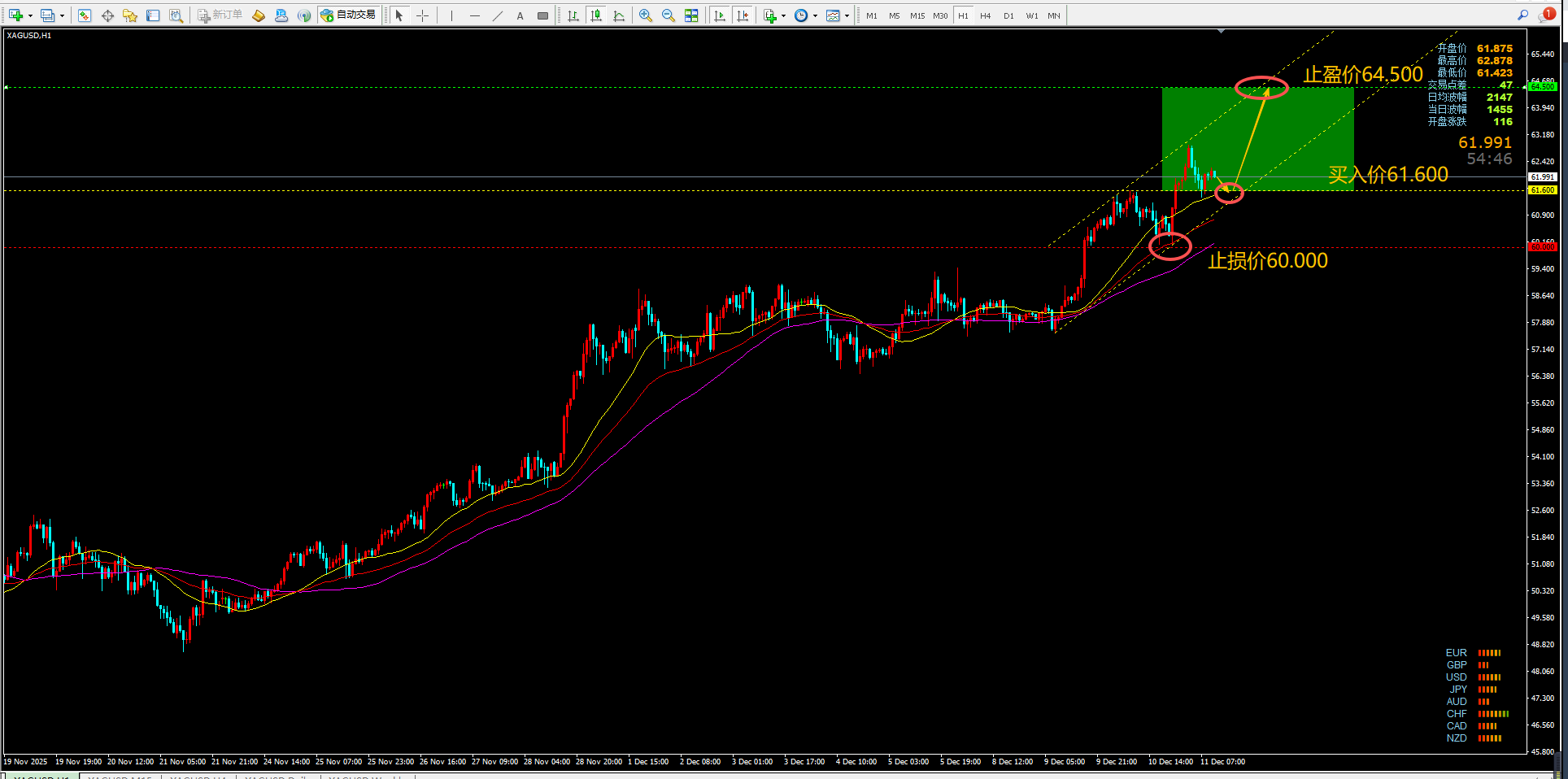
Task: Add a text label tool
Action: click(x=520, y=15)
